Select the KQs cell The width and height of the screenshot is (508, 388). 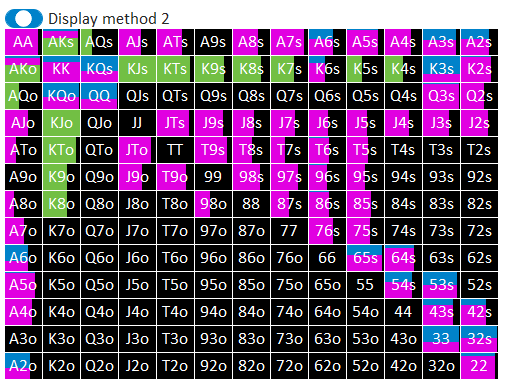point(99,69)
